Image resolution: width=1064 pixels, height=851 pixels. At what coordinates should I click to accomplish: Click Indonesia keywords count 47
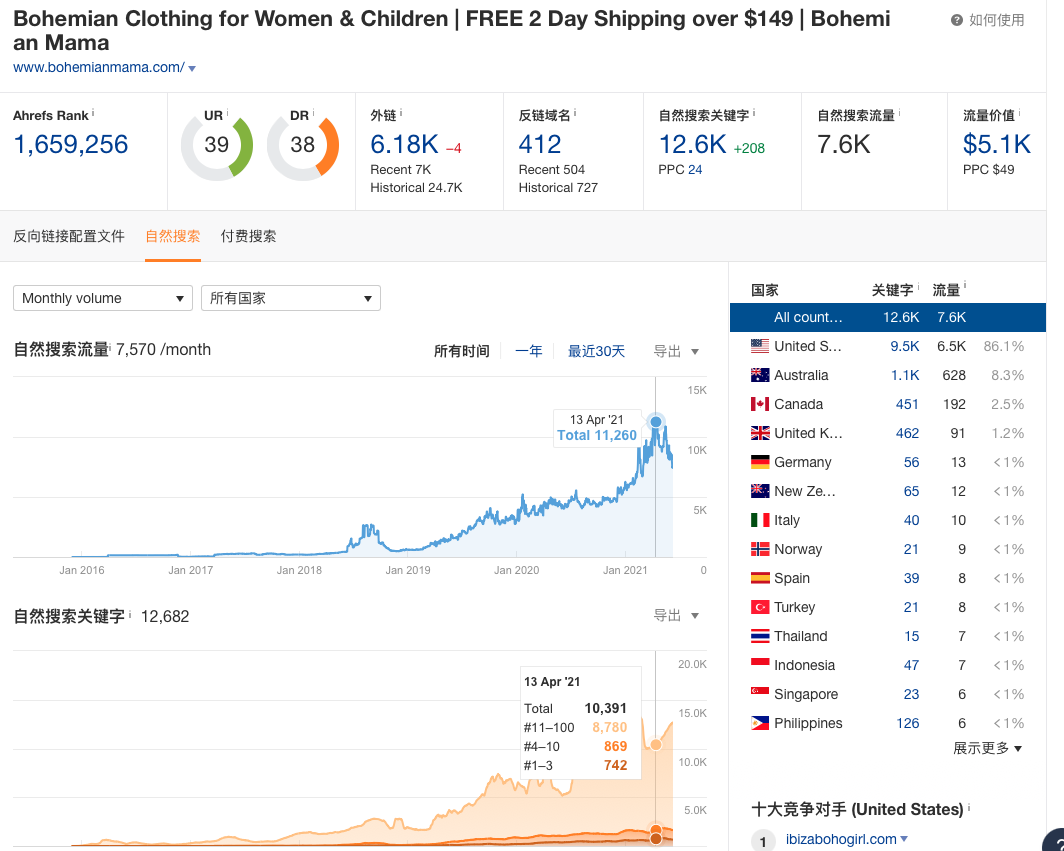(911, 665)
